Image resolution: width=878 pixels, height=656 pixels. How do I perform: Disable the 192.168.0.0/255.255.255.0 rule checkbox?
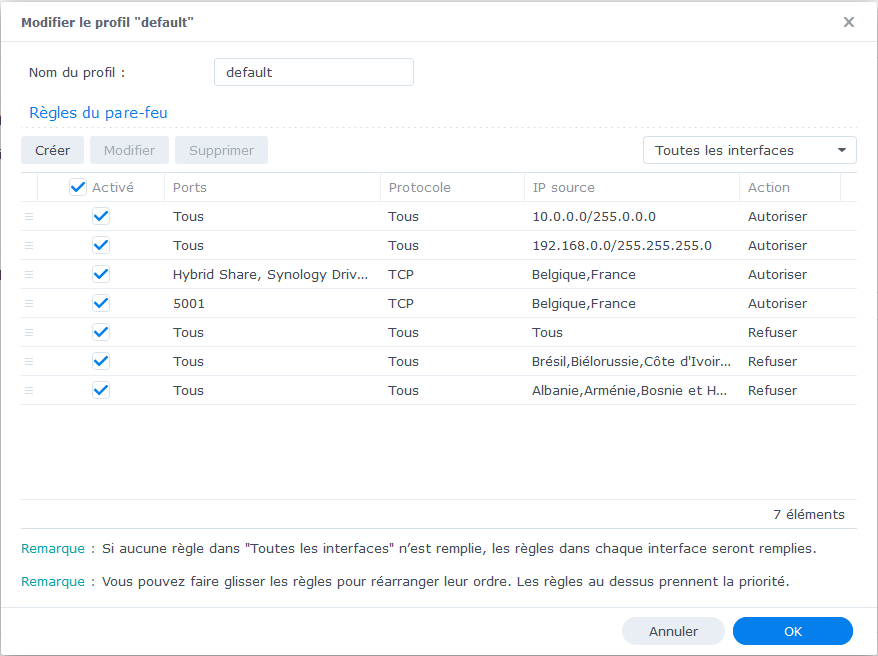click(x=101, y=245)
